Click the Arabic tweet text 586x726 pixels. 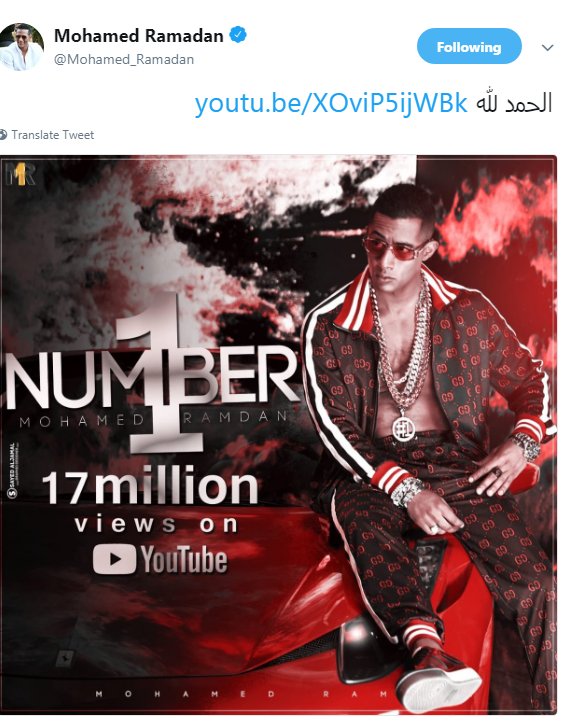click(x=514, y=103)
